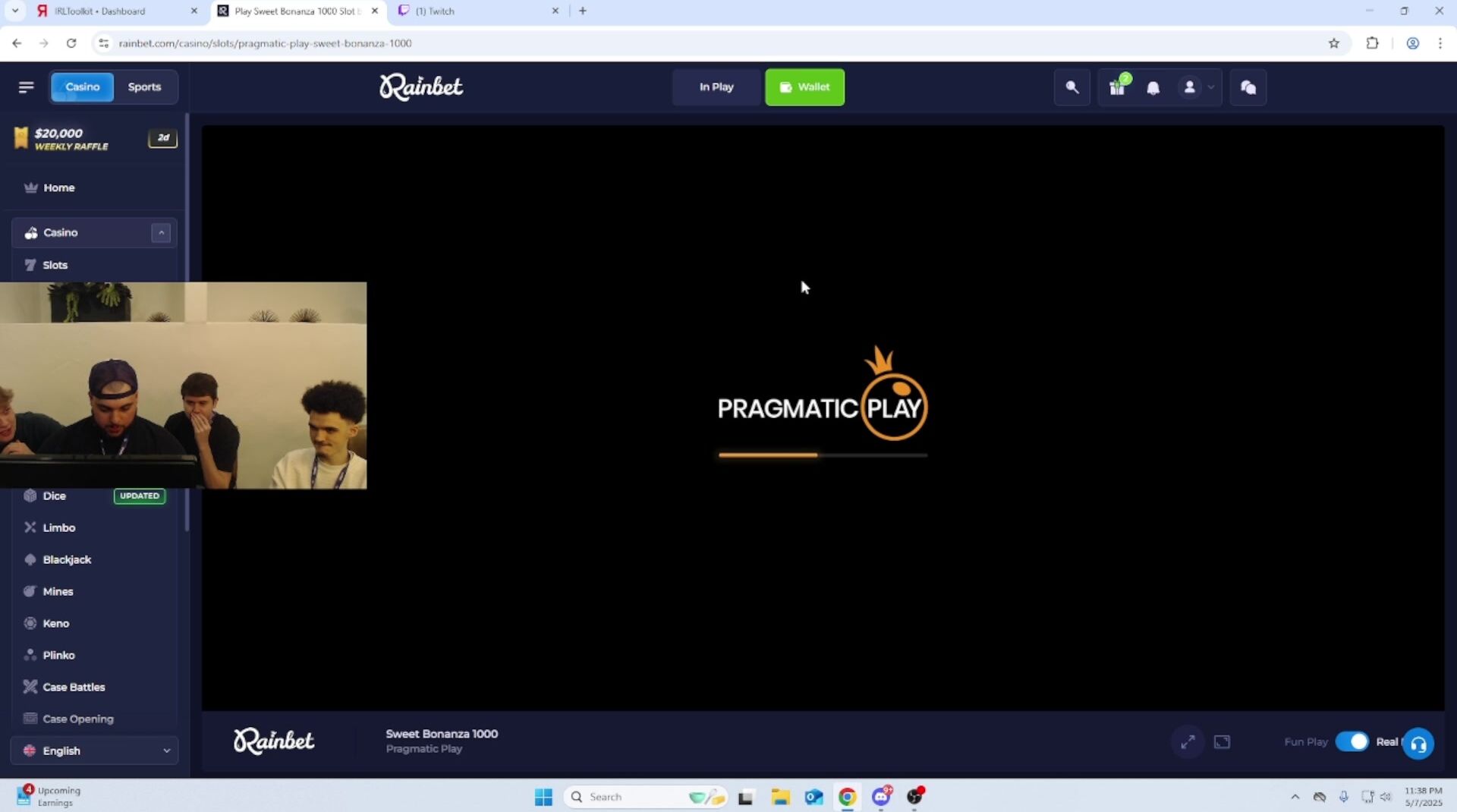
Task: Open Slots in the sidebar
Action: 55,265
